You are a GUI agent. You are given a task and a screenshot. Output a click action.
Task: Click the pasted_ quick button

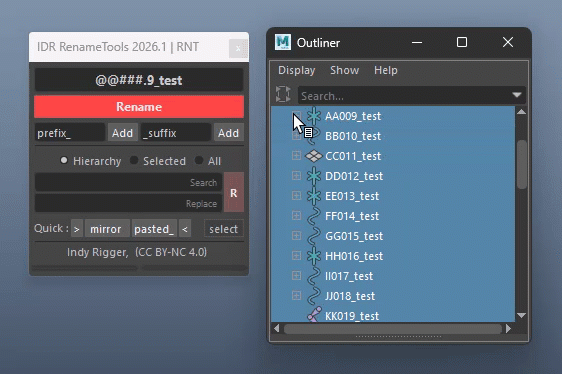pyautogui.click(x=154, y=229)
